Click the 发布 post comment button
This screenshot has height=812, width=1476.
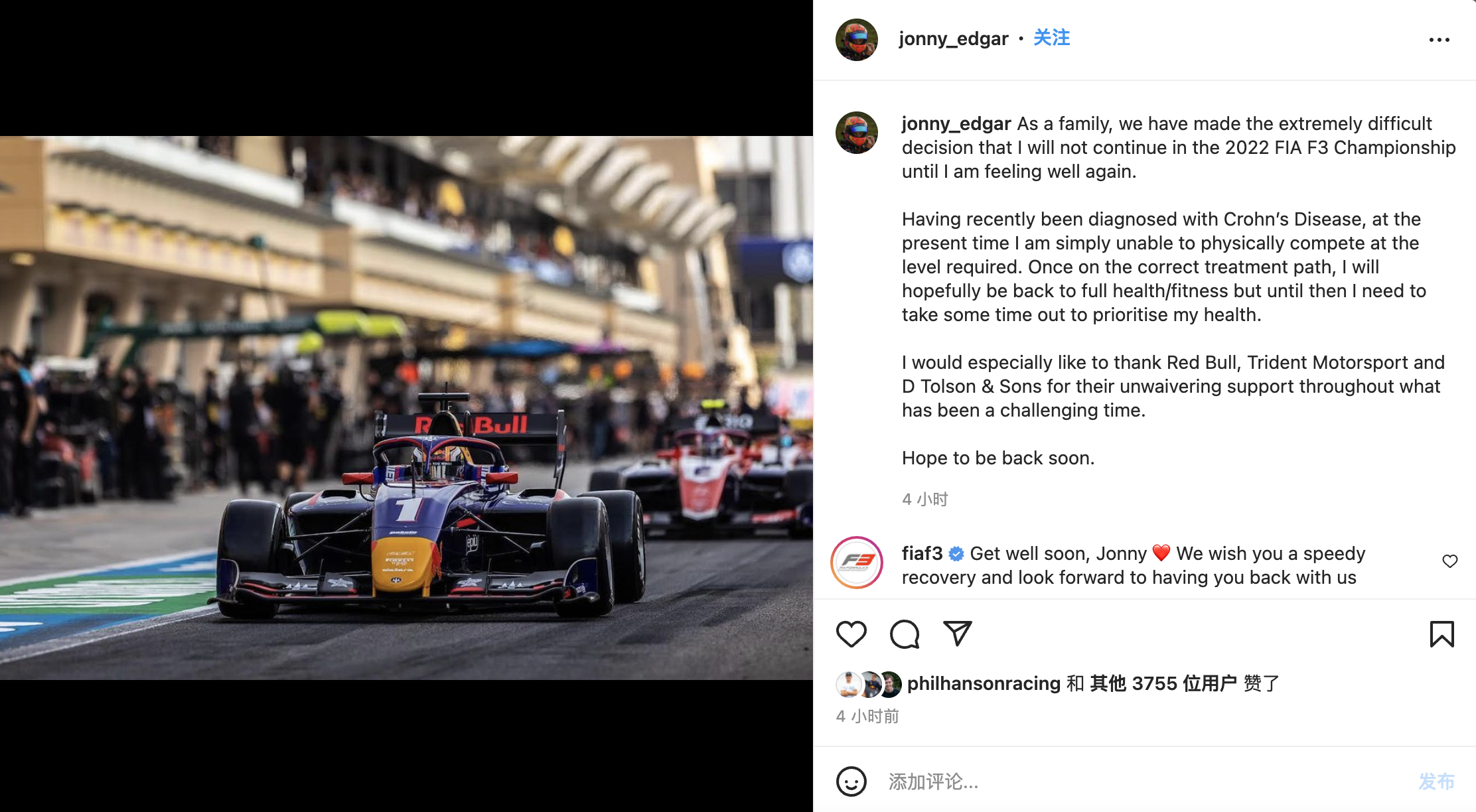point(1436,781)
